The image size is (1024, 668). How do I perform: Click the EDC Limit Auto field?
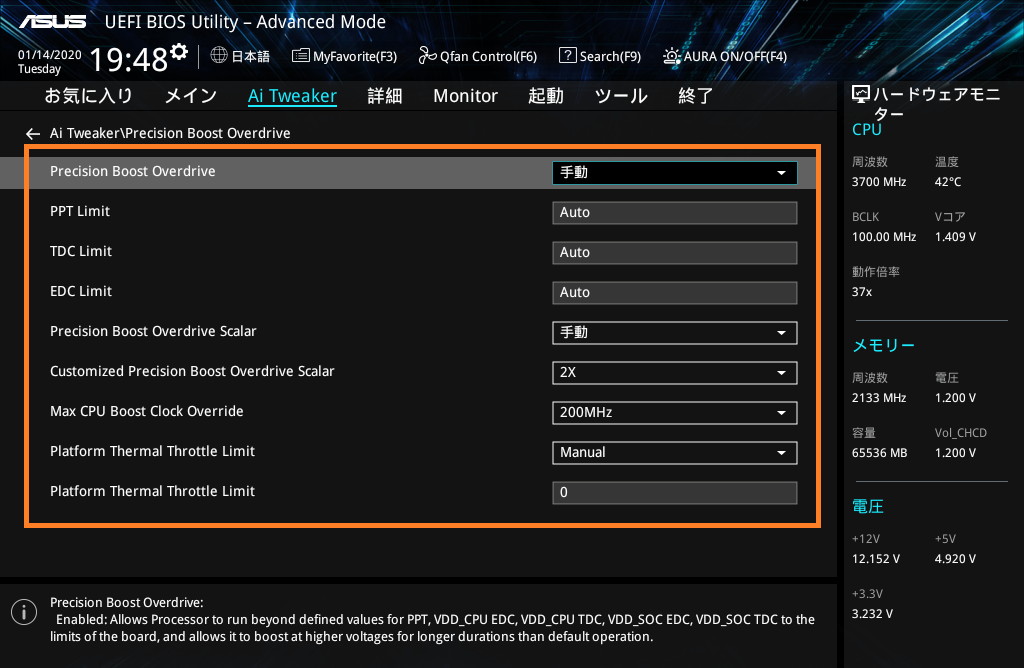pos(675,293)
